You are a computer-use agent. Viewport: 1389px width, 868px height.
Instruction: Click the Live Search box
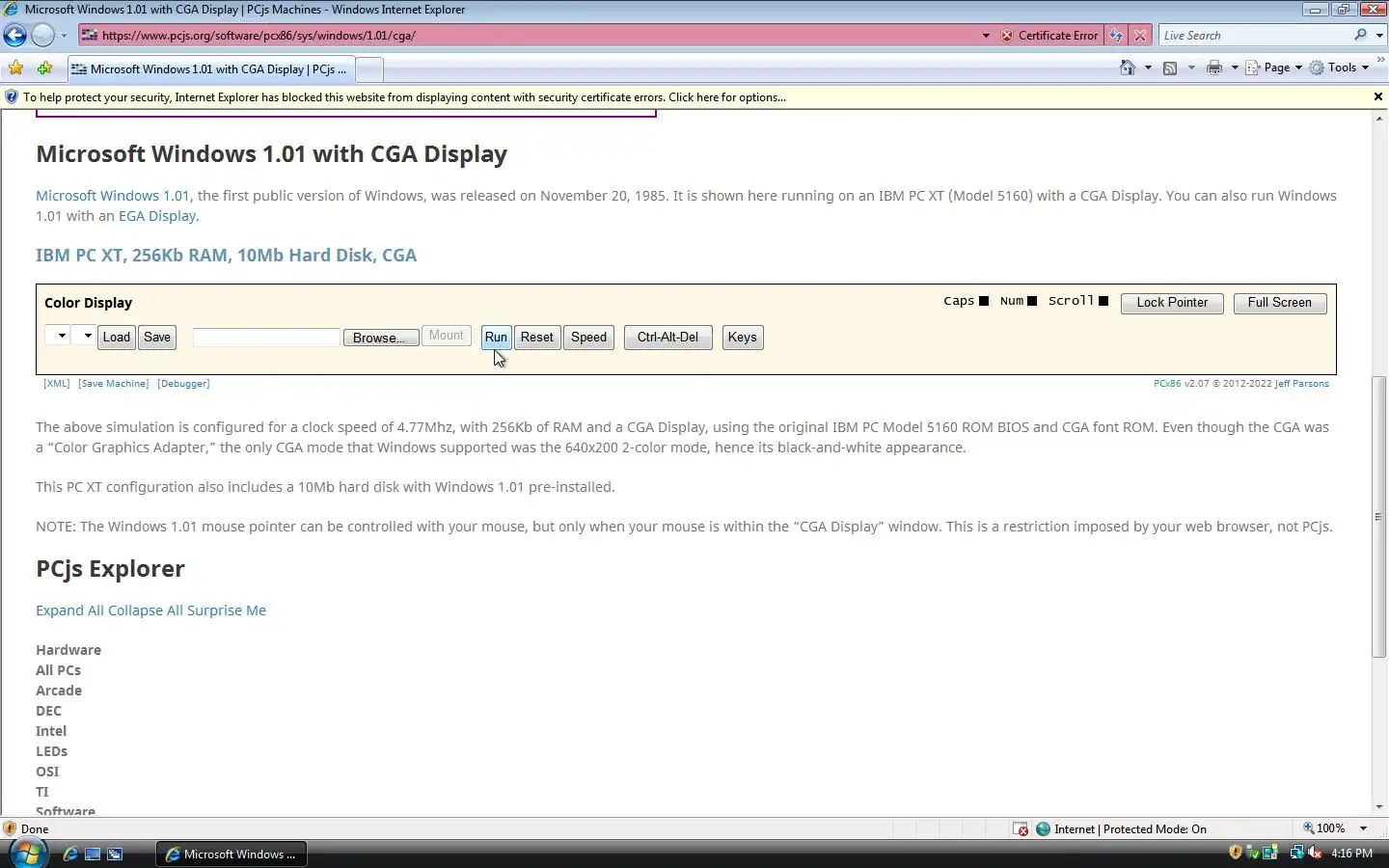(1254, 36)
